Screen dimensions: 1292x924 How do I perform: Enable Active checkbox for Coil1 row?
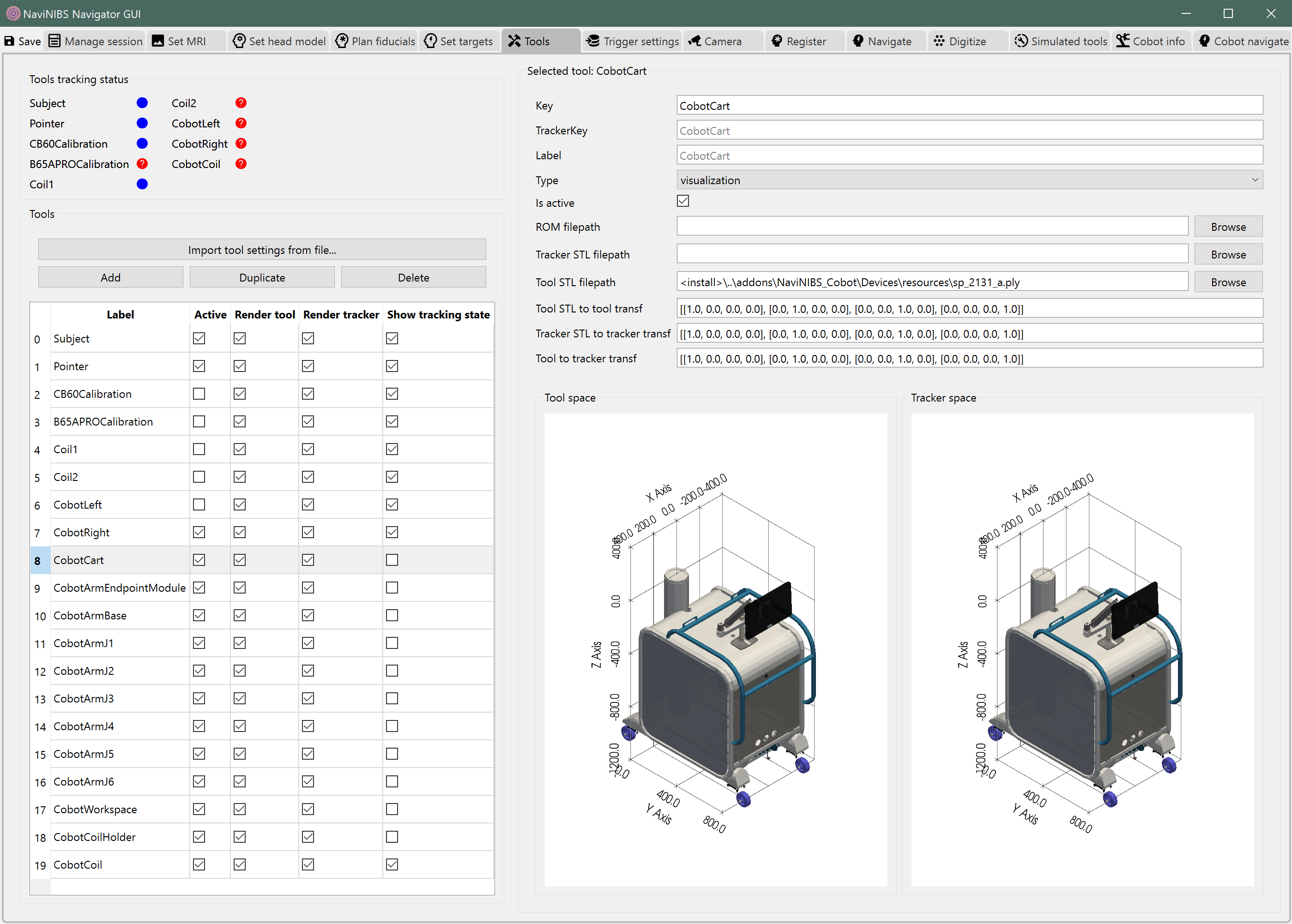[x=199, y=450]
